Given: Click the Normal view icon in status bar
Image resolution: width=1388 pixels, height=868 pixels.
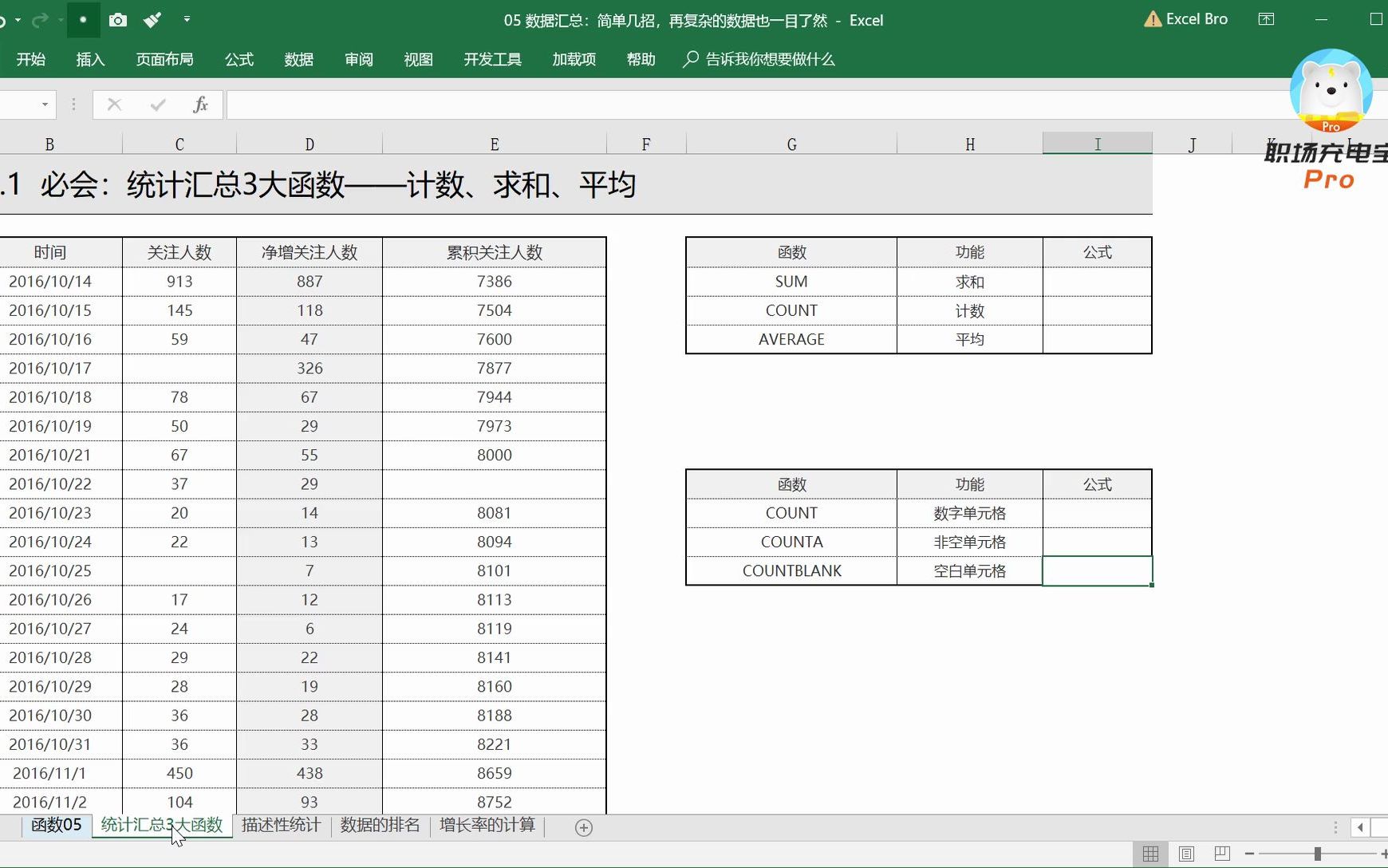Looking at the screenshot, I should click(1151, 853).
